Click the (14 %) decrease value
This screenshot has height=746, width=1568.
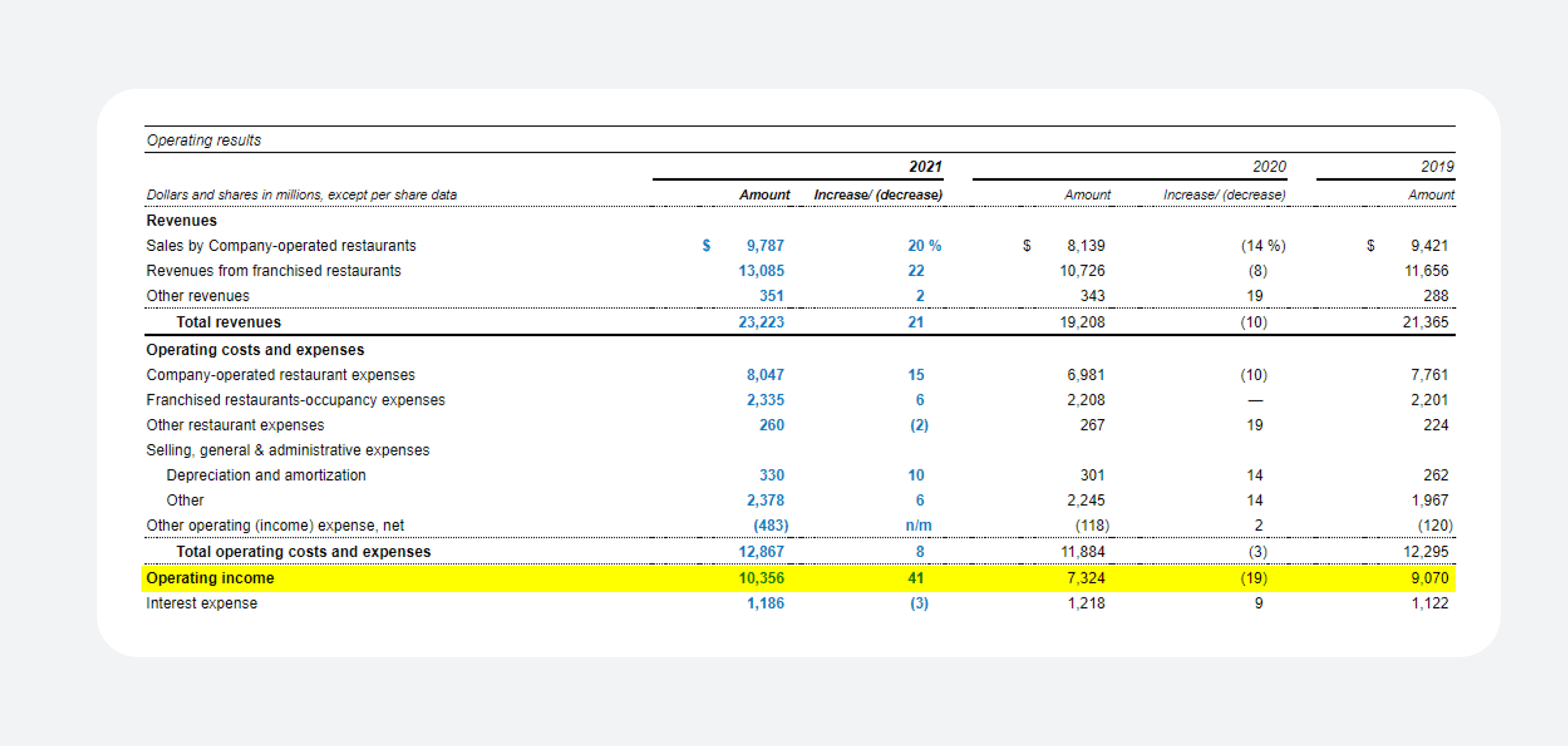(1263, 245)
